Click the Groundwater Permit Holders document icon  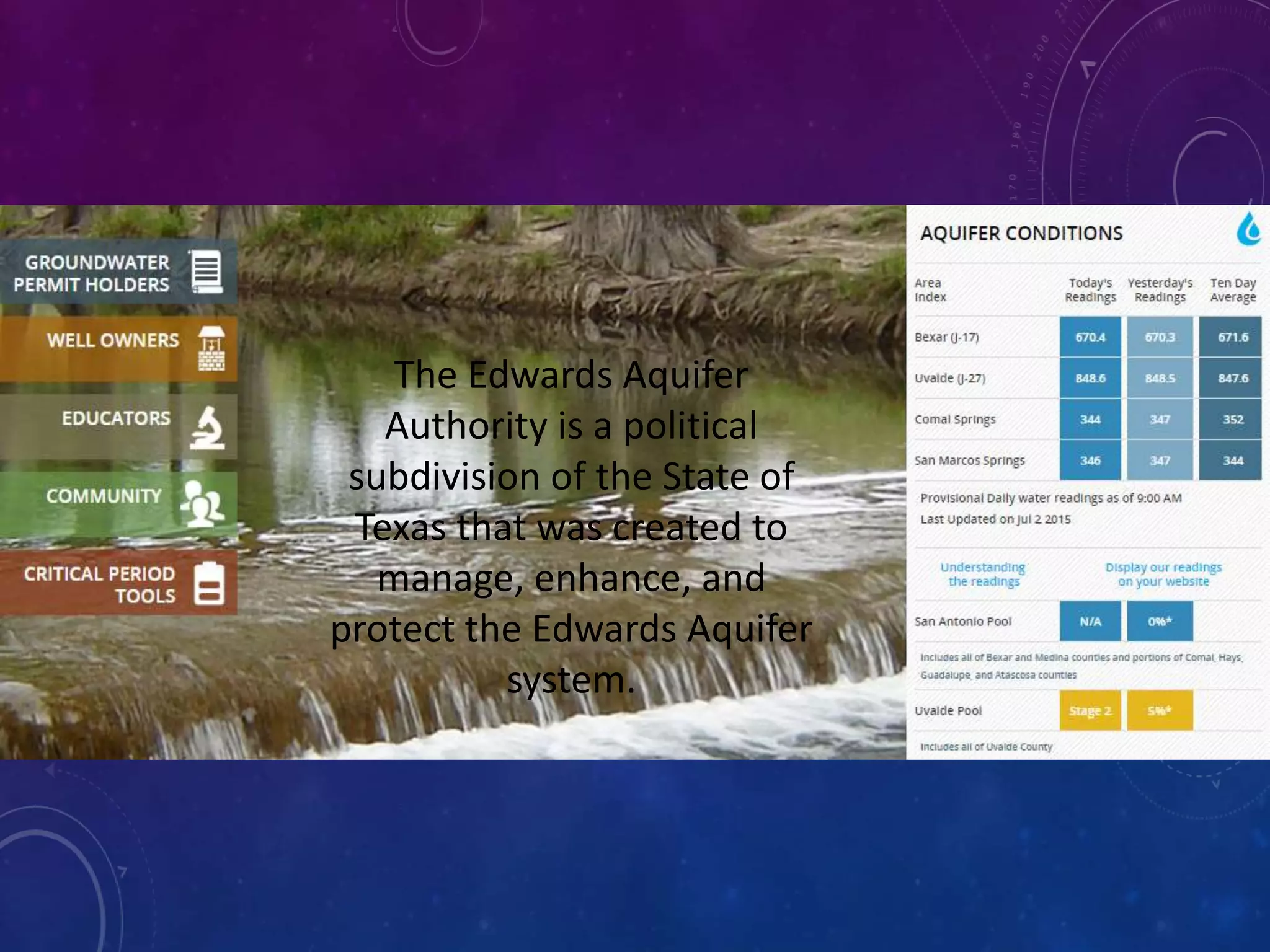pos(206,271)
